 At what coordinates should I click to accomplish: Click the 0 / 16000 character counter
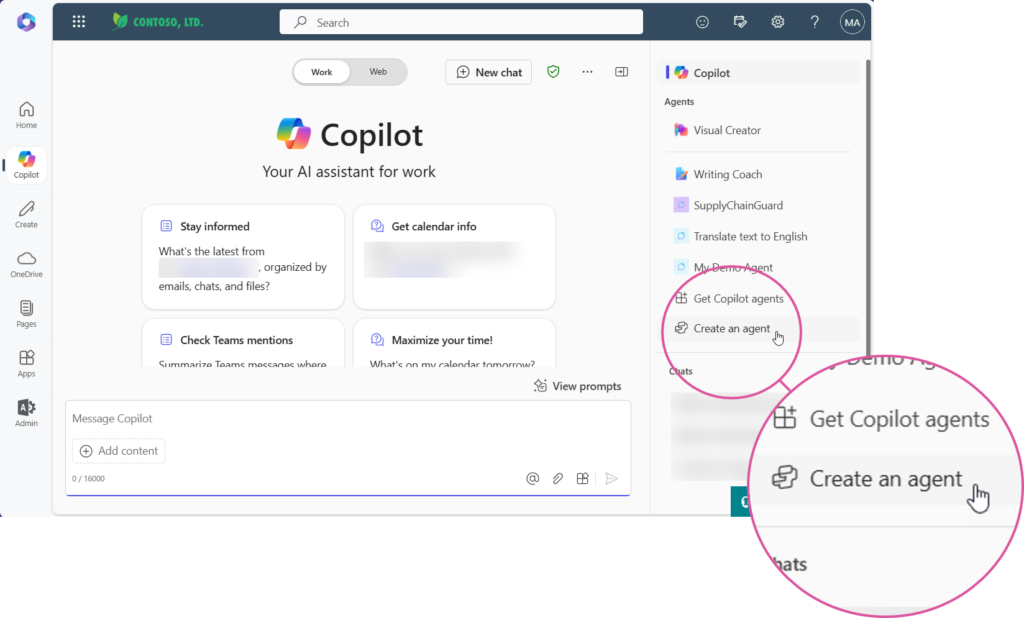pyautogui.click(x=88, y=479)
